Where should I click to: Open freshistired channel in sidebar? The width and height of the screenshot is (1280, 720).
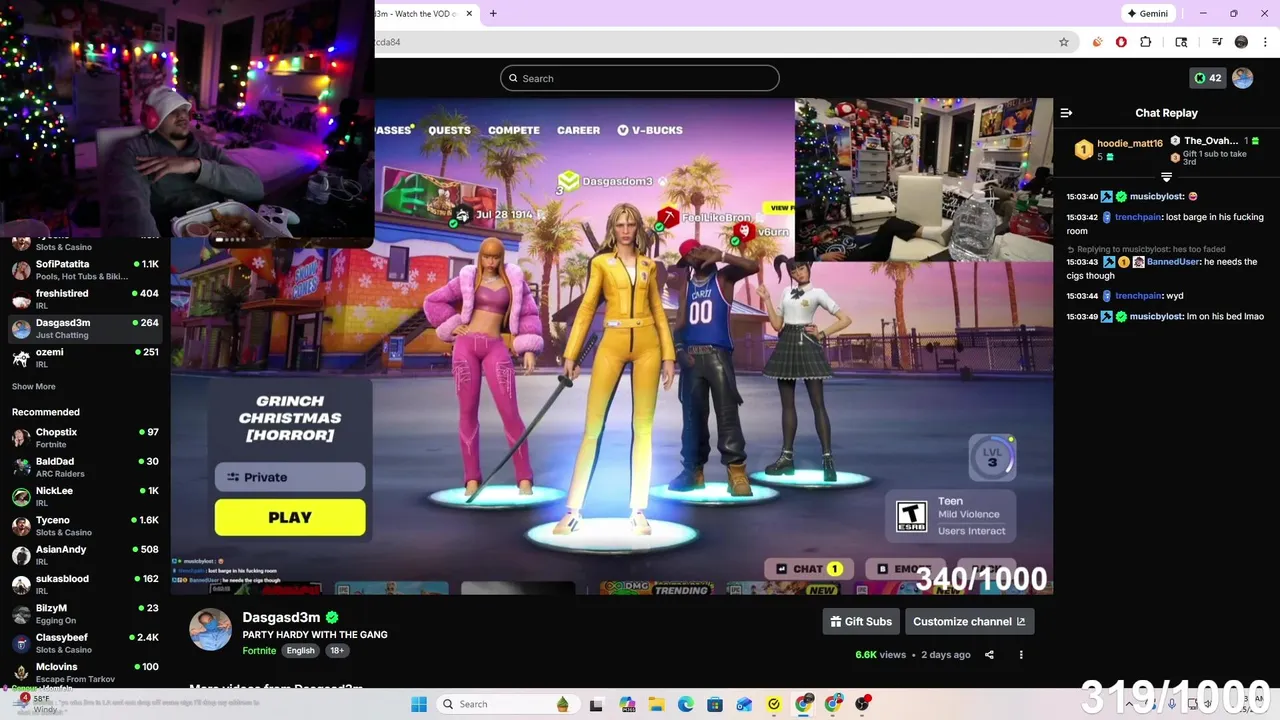[x=85, y=299]
